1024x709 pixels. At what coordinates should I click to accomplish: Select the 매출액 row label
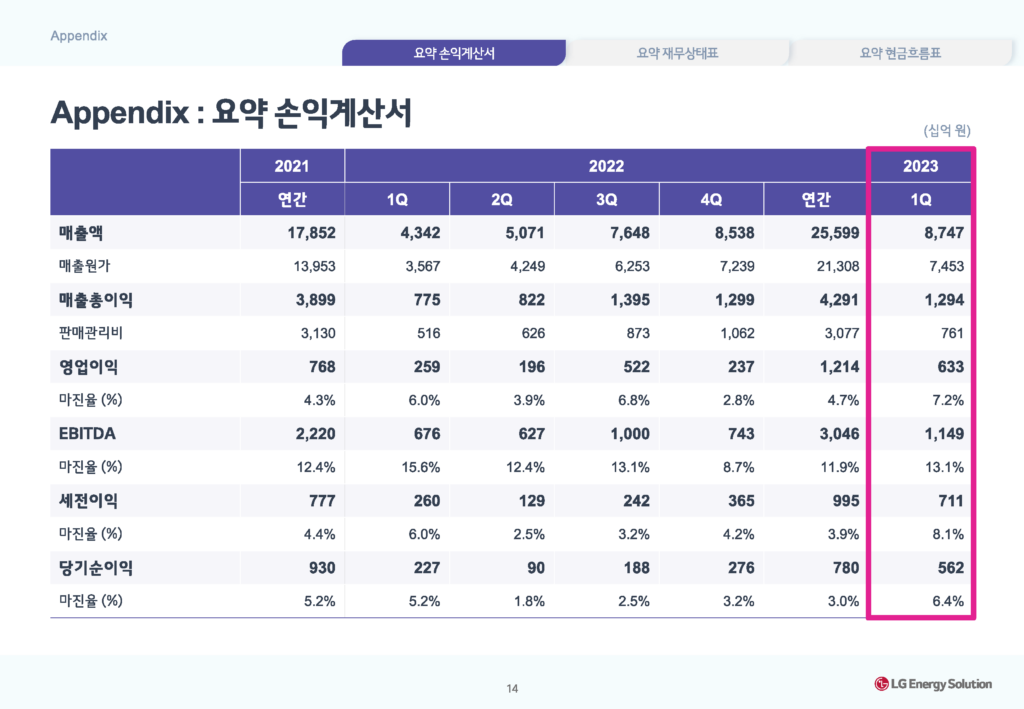[80, 233]
